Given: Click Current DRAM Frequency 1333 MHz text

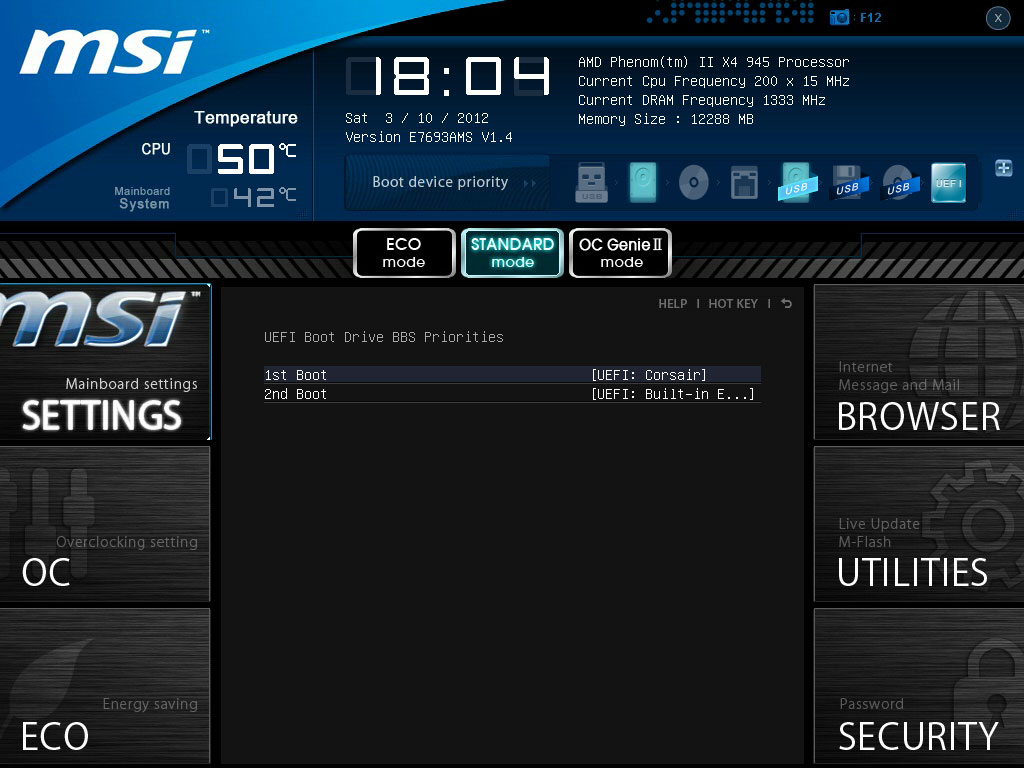Looking at the screenshot, I should point(701,100).
